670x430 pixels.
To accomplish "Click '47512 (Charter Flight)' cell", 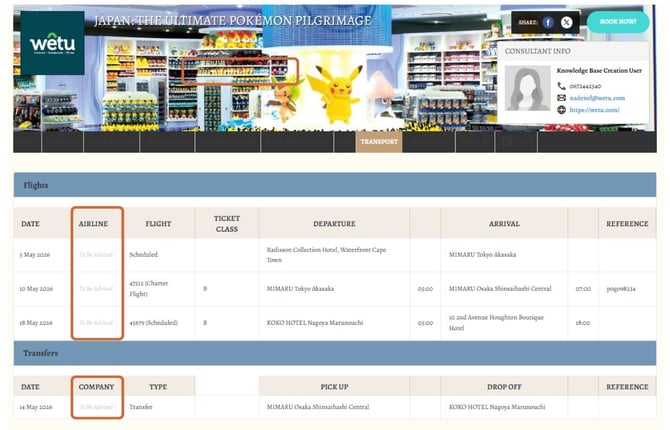I will coord(149,289).
